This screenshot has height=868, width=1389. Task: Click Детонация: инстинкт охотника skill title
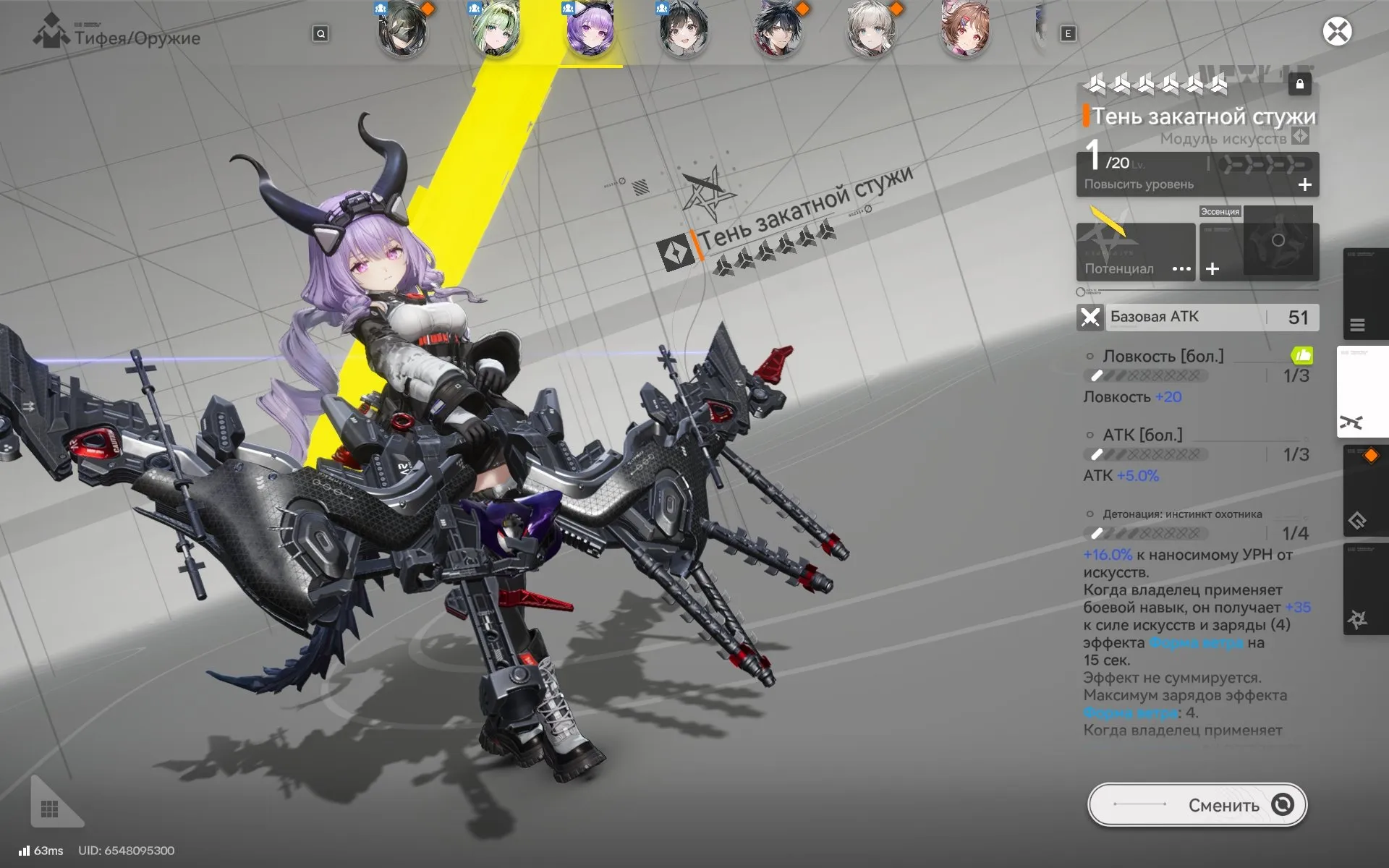click(x=1182, y=514)
